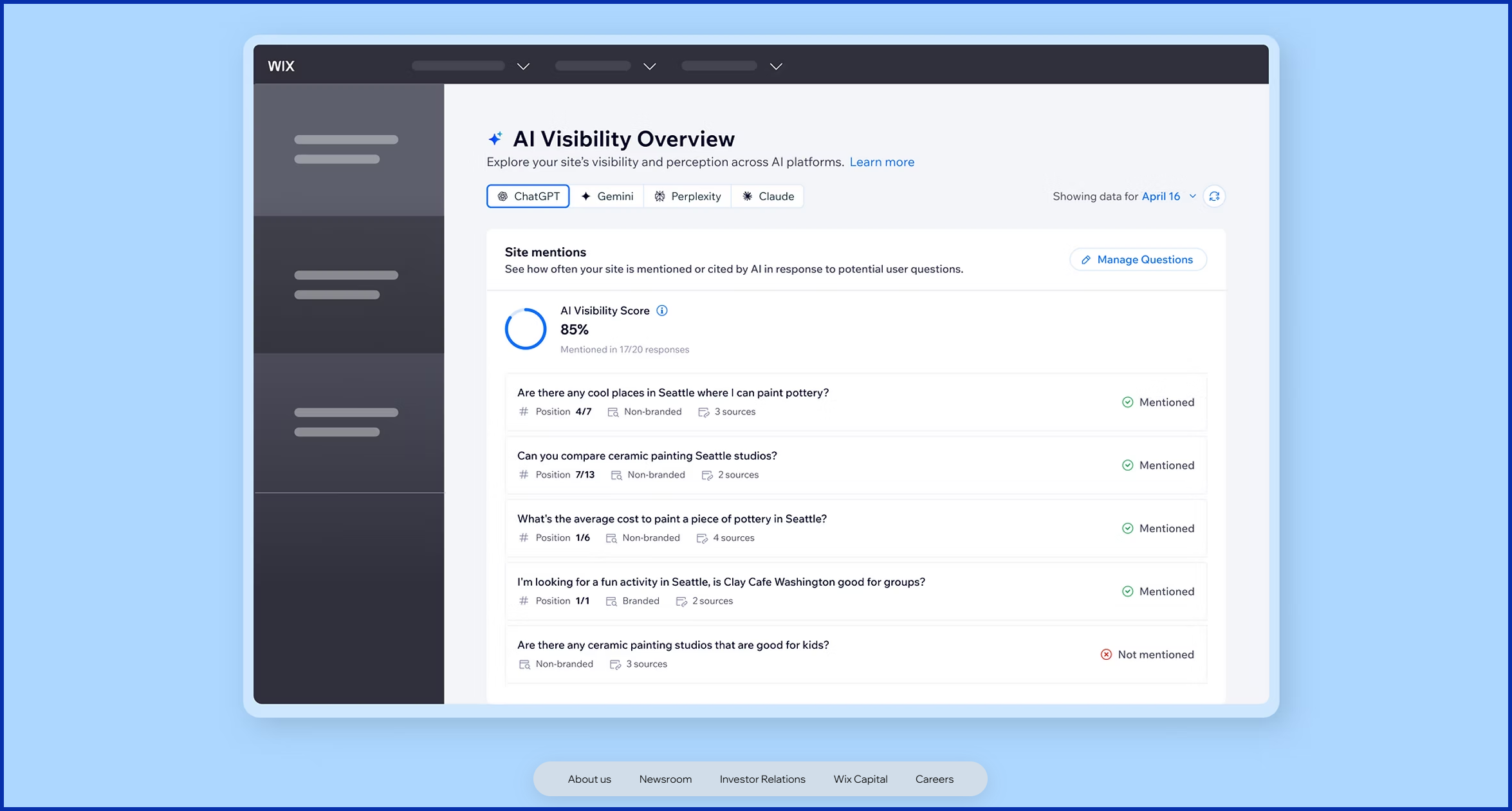This screenshot has height=811, width=1512.
Task: Click the hash position icon for Position 7/13
Action: (524, 475)
